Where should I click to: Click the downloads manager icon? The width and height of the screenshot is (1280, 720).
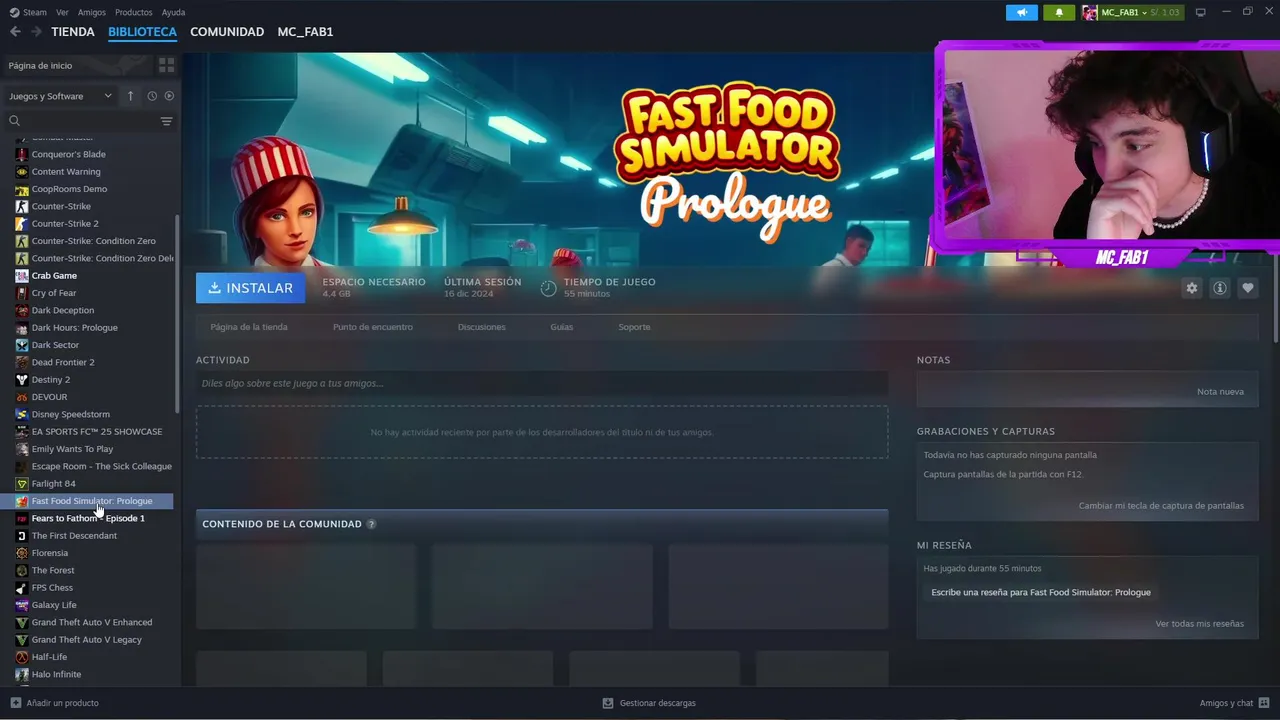[608, 703]
